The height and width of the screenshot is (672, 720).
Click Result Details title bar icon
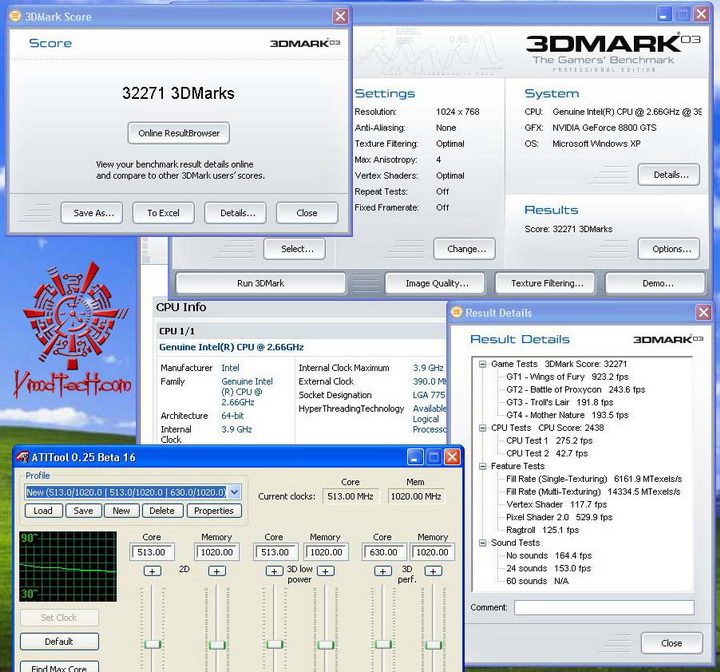456,312
